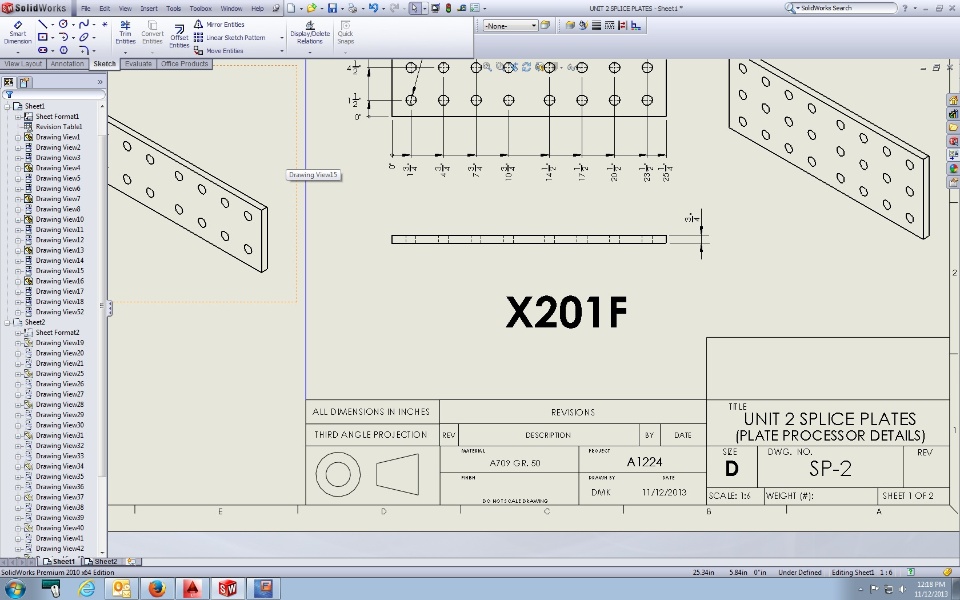Click the Under Defined status text
The height and width of the screenshot is (600, 960).
coord(800,572)
